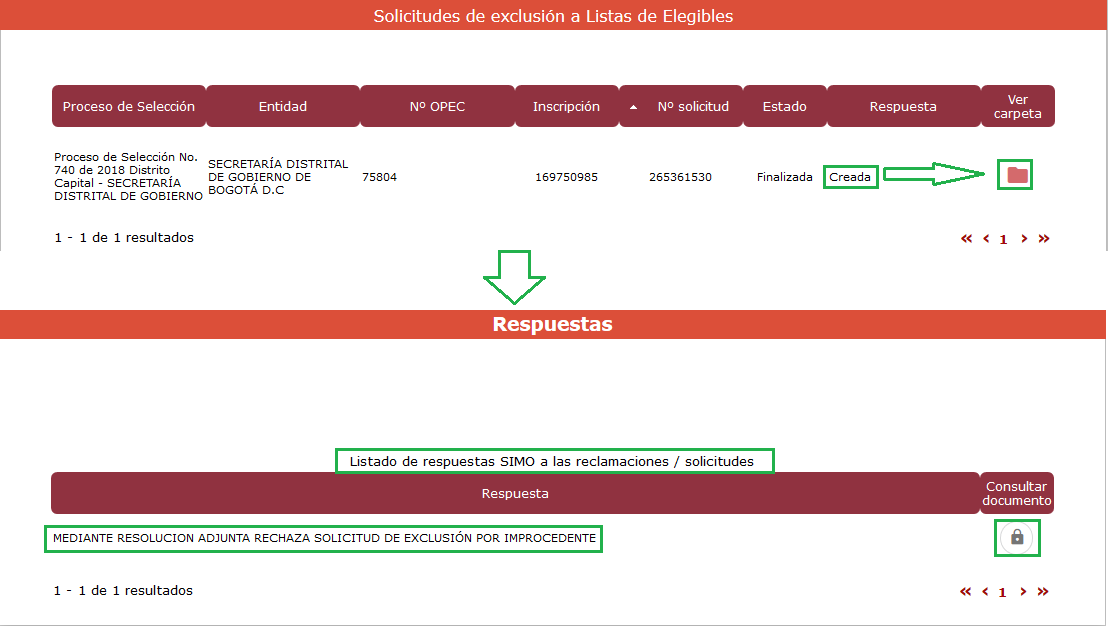Viewport: 1108px width, 626px height.
Task: Go to next page in Respuestas table pagination
Action: (x=1022, y=592)
